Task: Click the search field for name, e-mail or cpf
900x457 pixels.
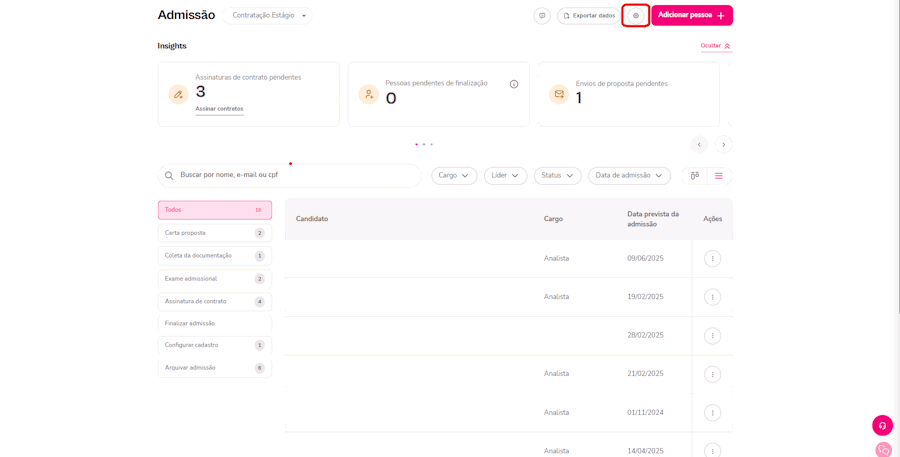Action: [290, 176]
